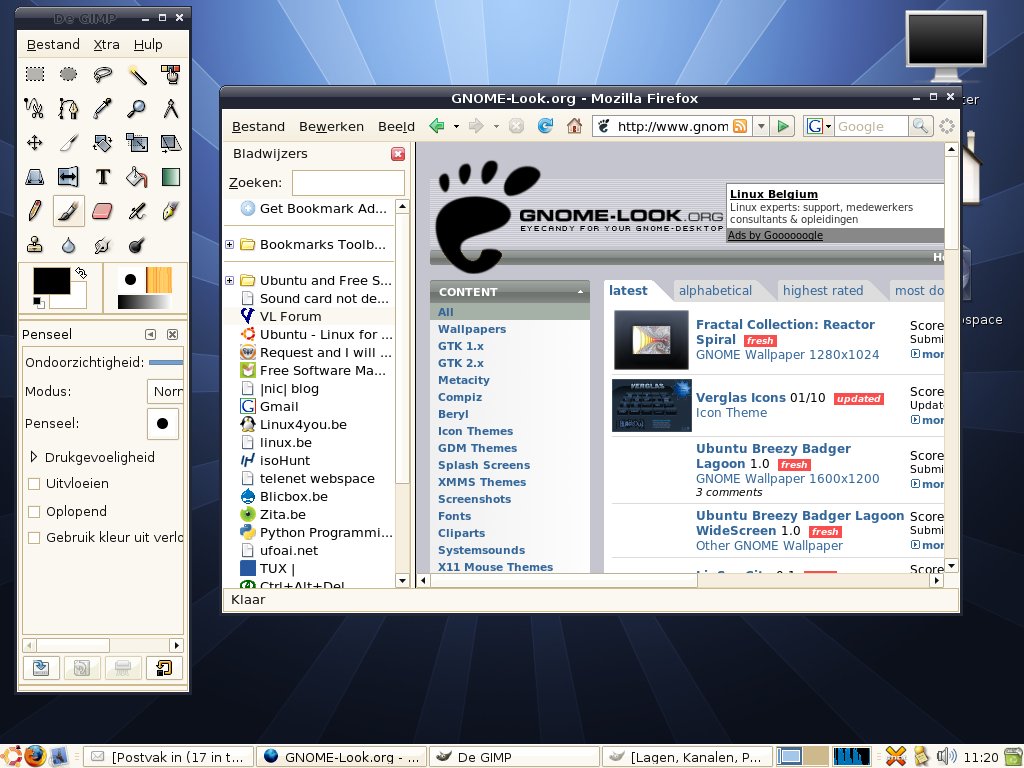Open the Bewerken menu in Firefox

pos(331,127)
